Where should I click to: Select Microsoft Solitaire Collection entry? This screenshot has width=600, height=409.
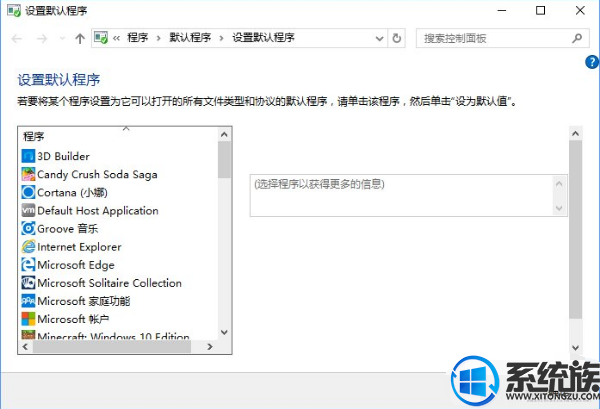(109, 283)
